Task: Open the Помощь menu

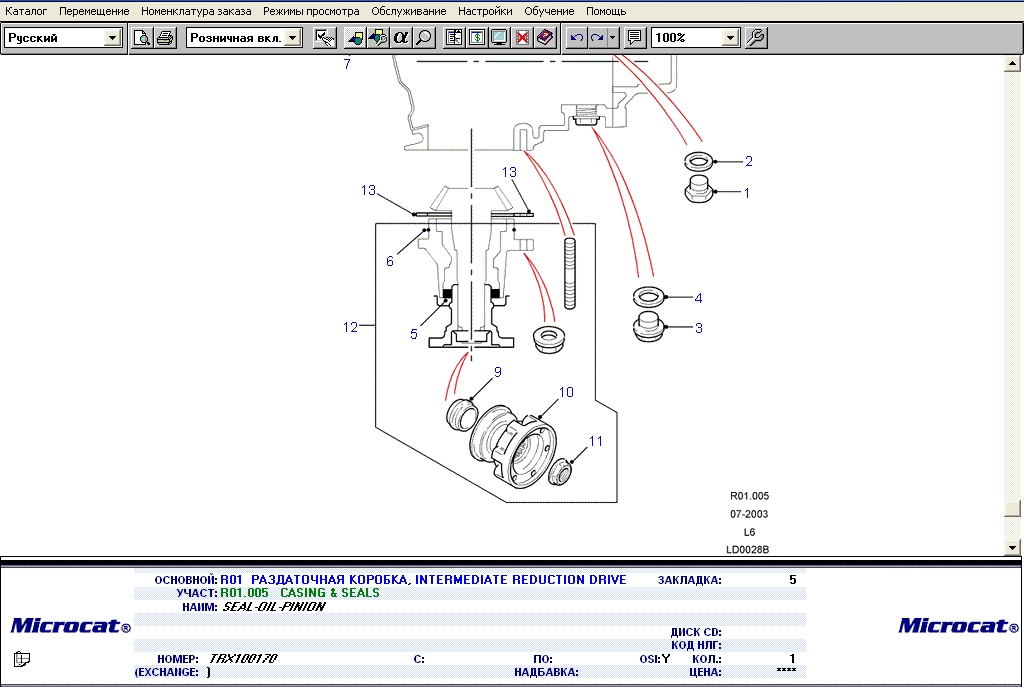Action: pyautogui.click(x=606, y=11)
